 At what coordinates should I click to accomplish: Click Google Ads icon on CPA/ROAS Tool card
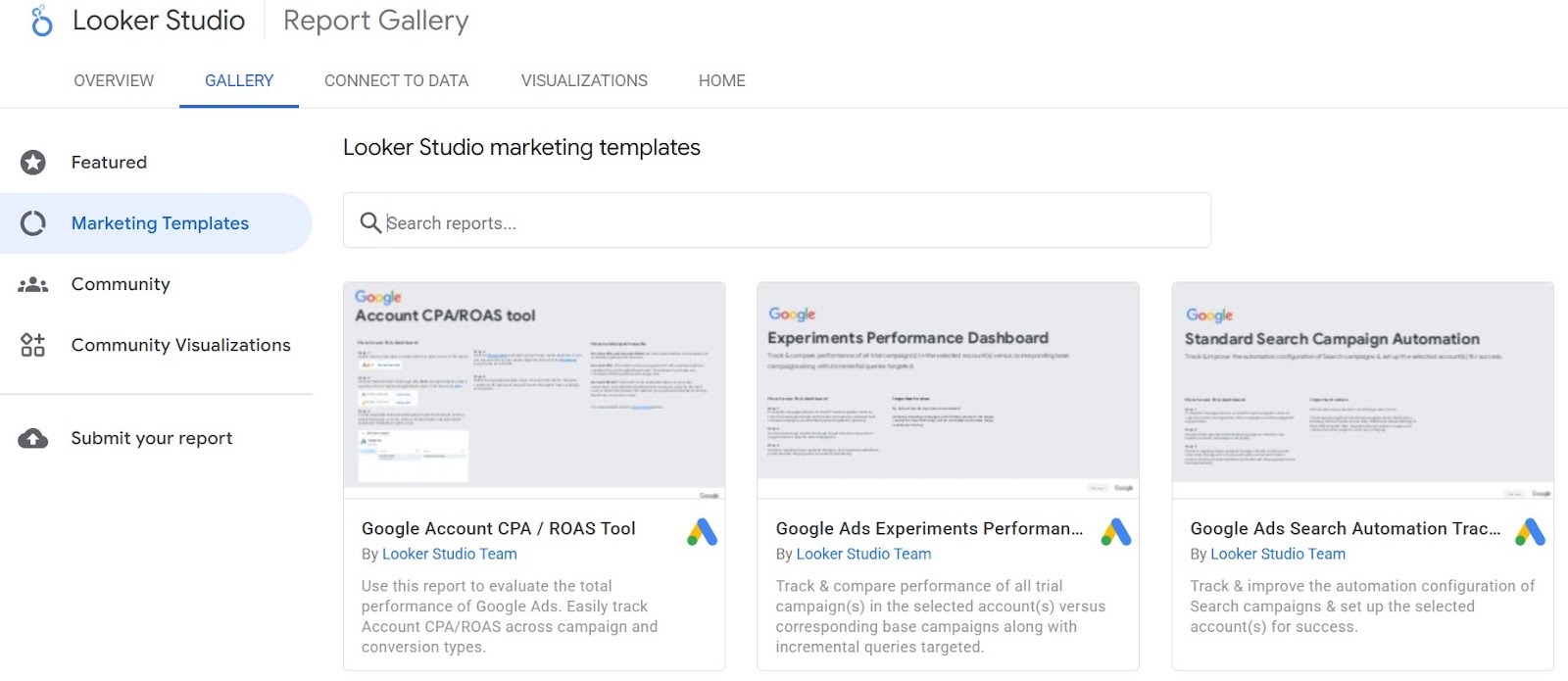(702, 532)
